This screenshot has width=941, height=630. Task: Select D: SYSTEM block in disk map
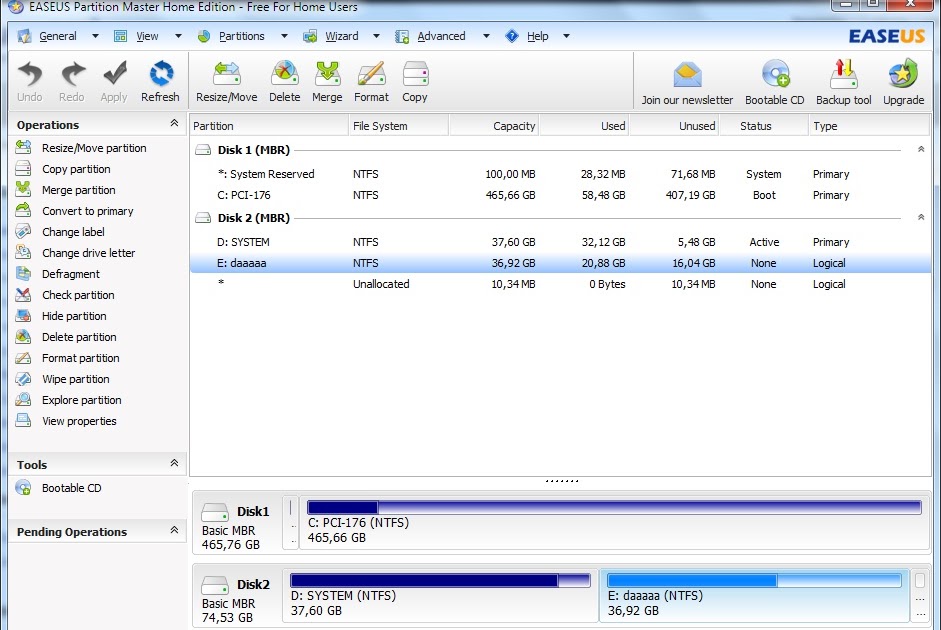[440, 596]
